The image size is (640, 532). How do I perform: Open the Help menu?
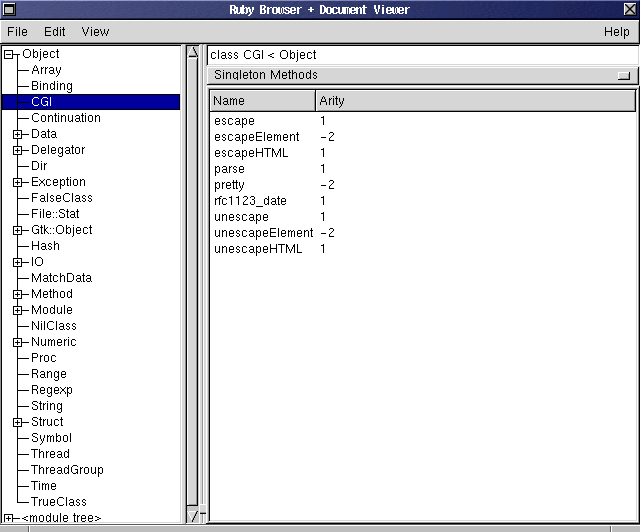[617, 32]
